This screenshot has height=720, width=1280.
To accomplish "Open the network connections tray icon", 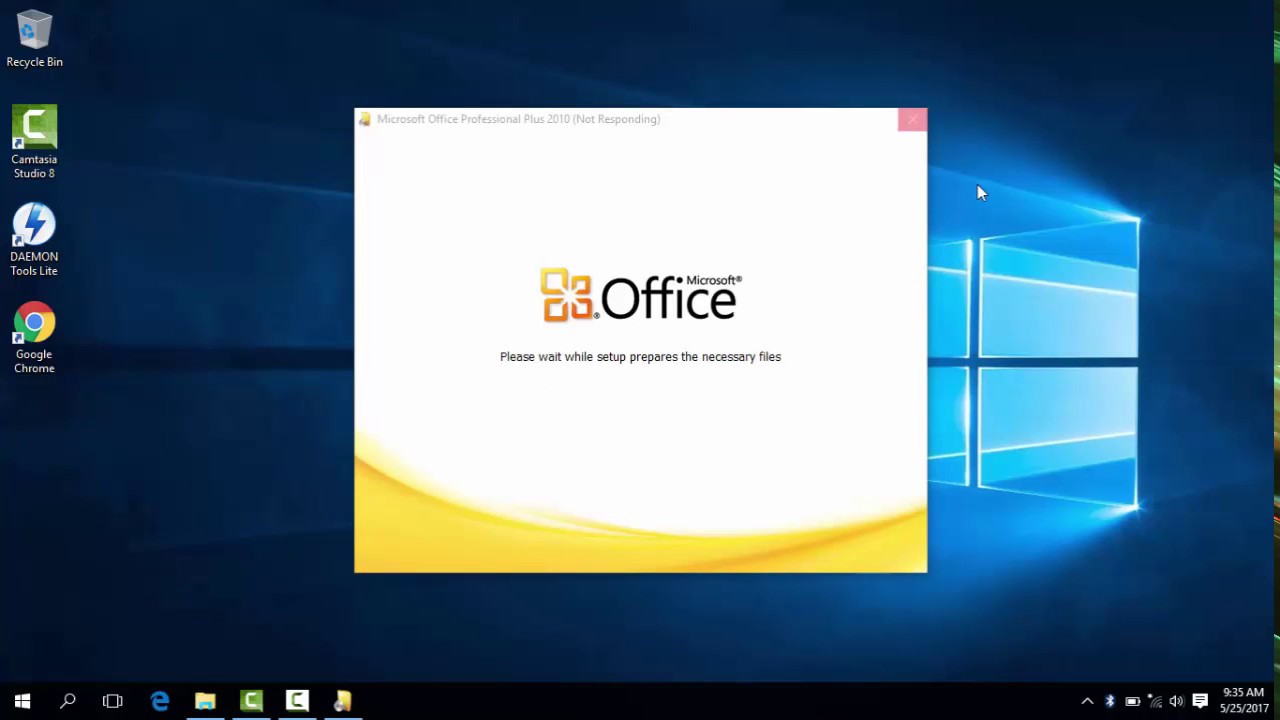I will pyautogui.click(x=1155, y=701).
